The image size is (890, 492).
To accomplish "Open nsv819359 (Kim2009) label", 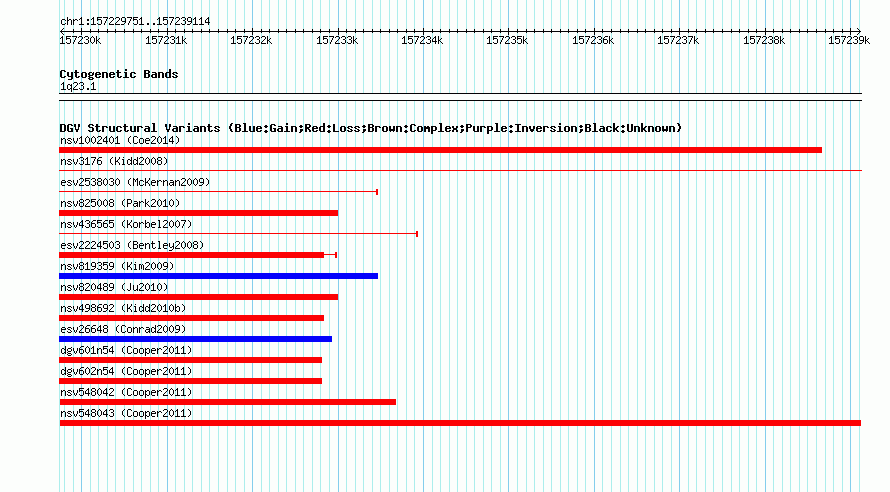I will (x=117, y=266).
